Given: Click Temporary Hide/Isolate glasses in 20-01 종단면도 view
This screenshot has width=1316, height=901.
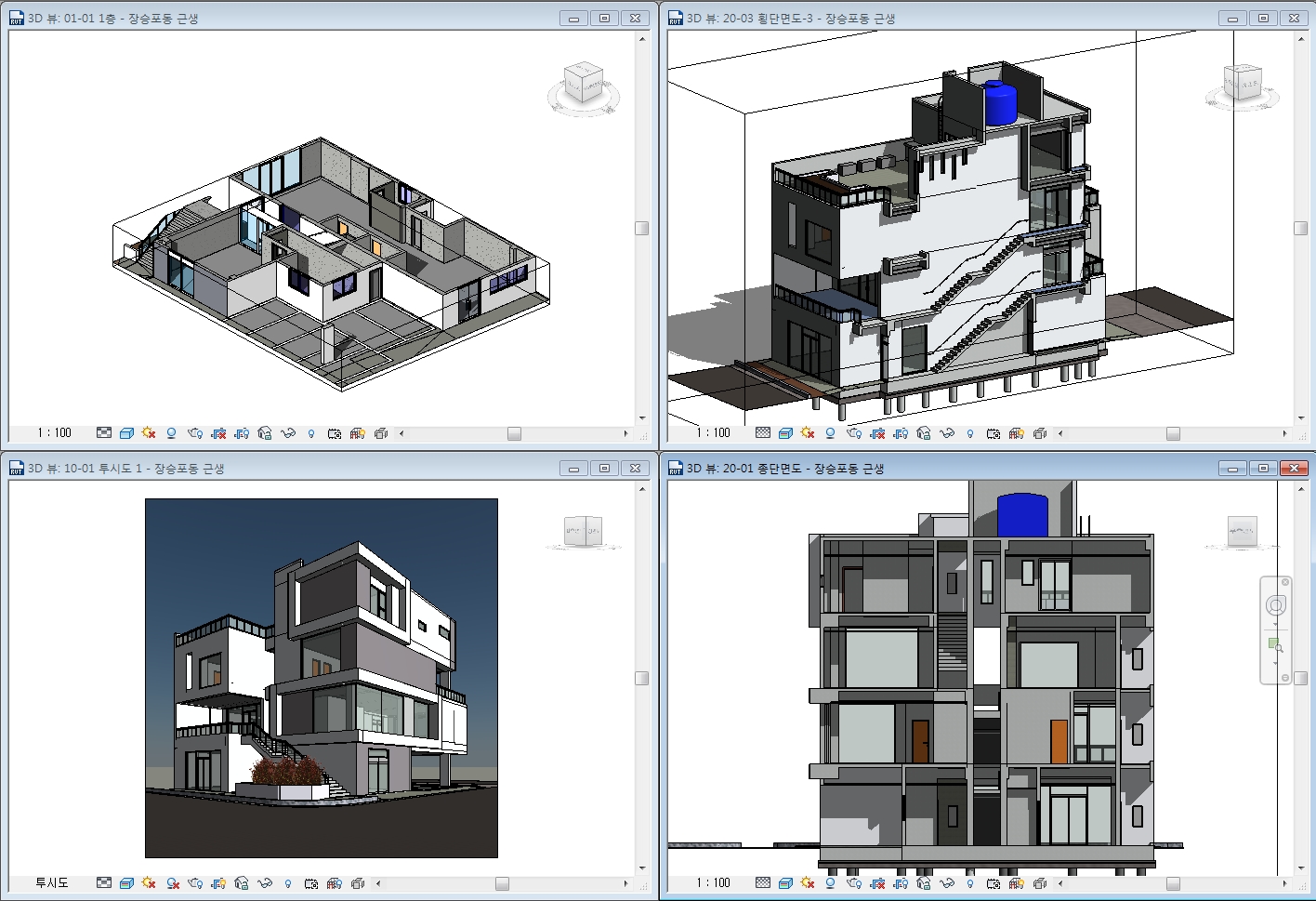Looking at the screenshot, I should coord(947,883).
